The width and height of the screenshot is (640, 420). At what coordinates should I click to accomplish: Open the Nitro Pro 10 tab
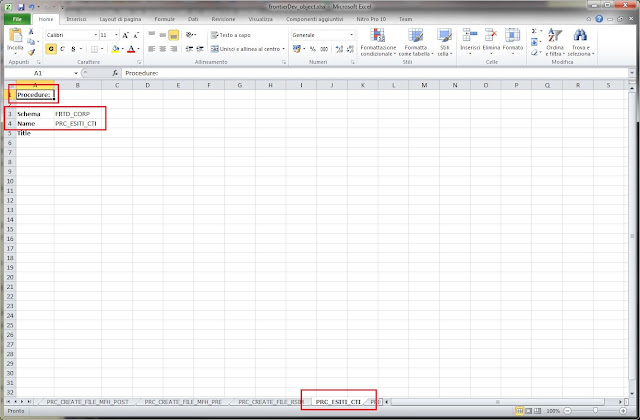[371, 19]
